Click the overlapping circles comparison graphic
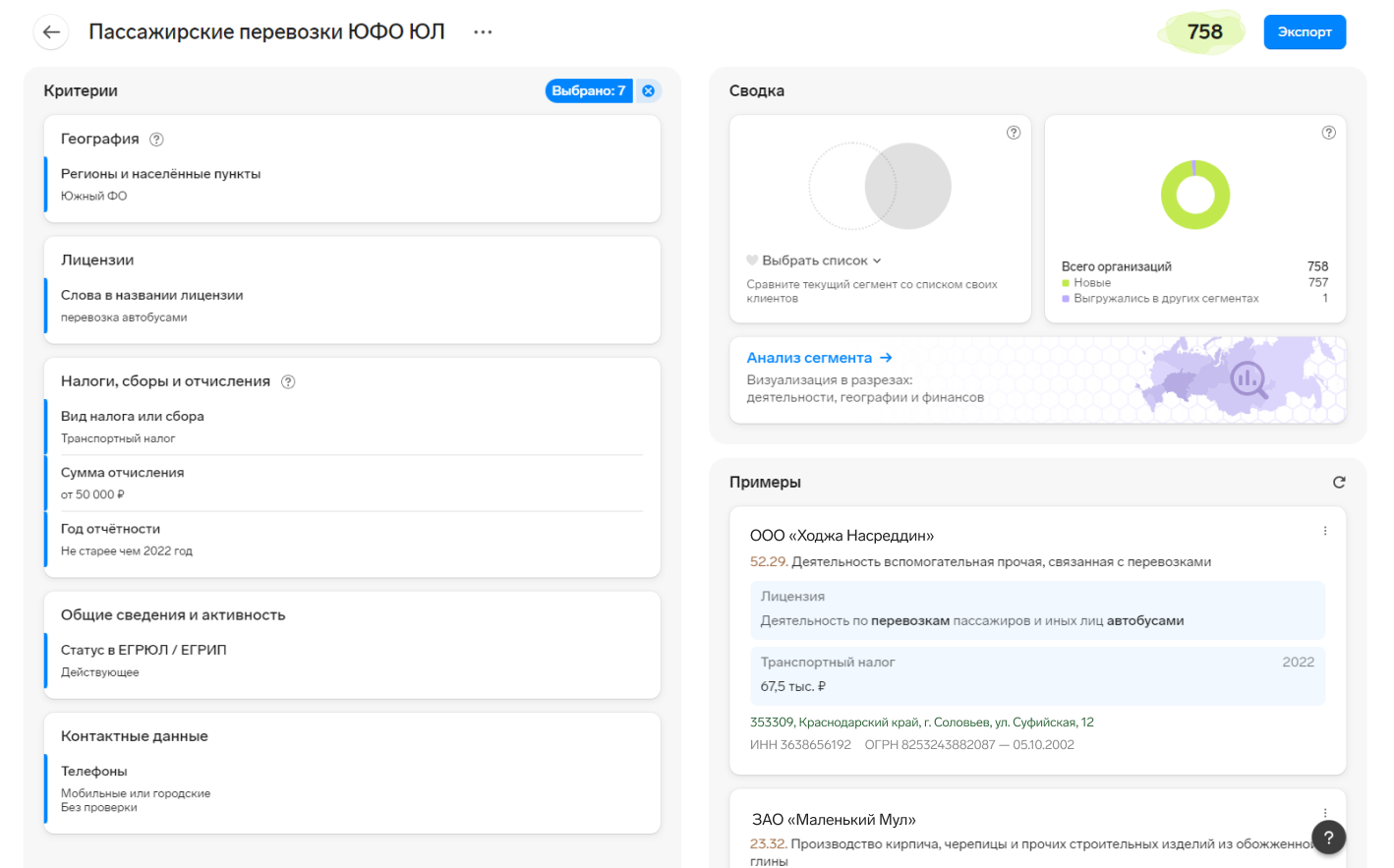Screen dimensions: 1394x868 tap(880, 187)
